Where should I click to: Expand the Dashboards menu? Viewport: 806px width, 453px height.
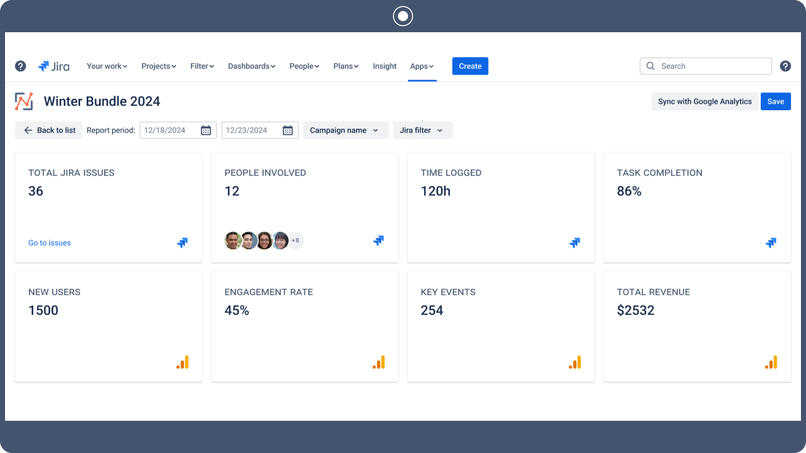point(251,66)
